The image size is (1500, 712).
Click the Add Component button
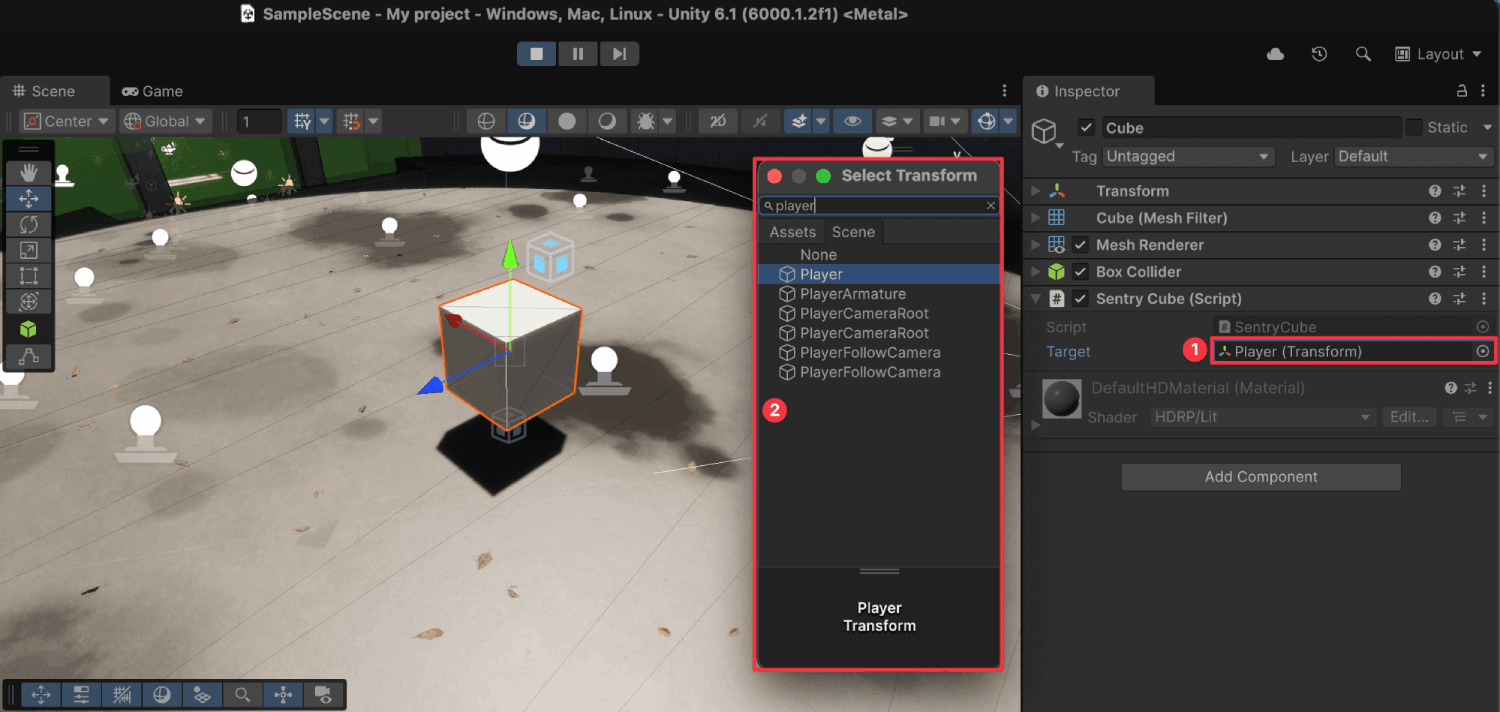click(1260, 476)
